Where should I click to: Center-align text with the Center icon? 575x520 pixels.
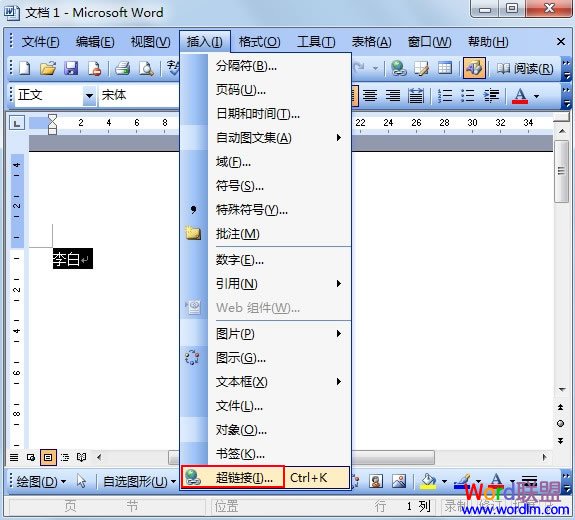tap(370, 96)
